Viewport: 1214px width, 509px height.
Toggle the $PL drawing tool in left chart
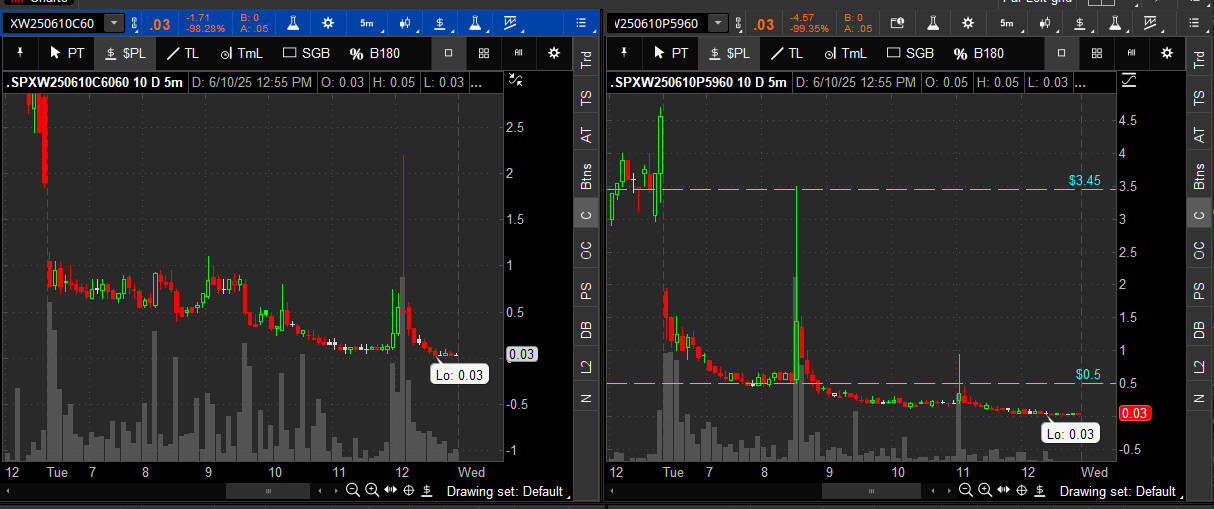point(126,53)
